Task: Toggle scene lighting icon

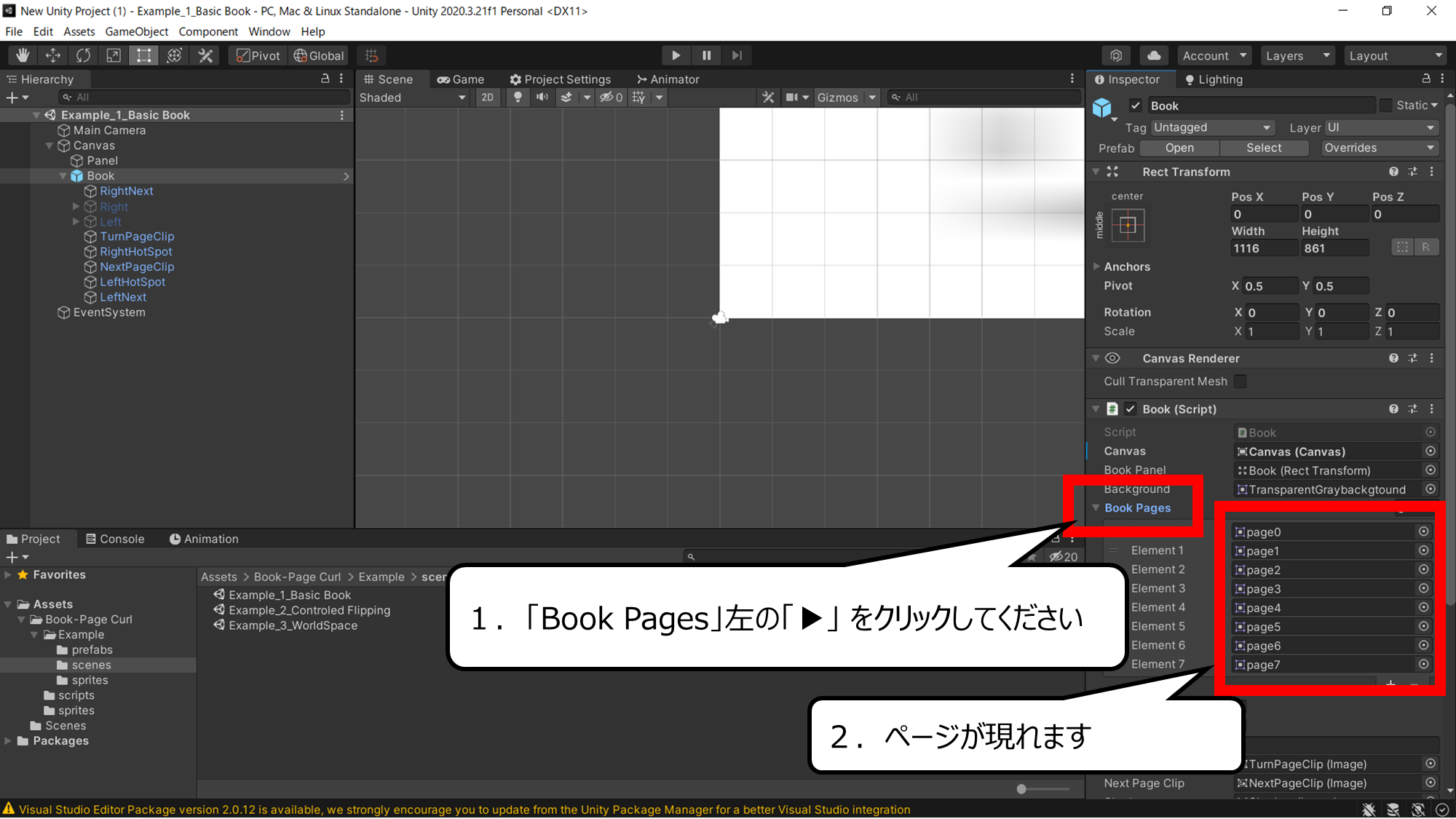Action: tap(518, 98)
